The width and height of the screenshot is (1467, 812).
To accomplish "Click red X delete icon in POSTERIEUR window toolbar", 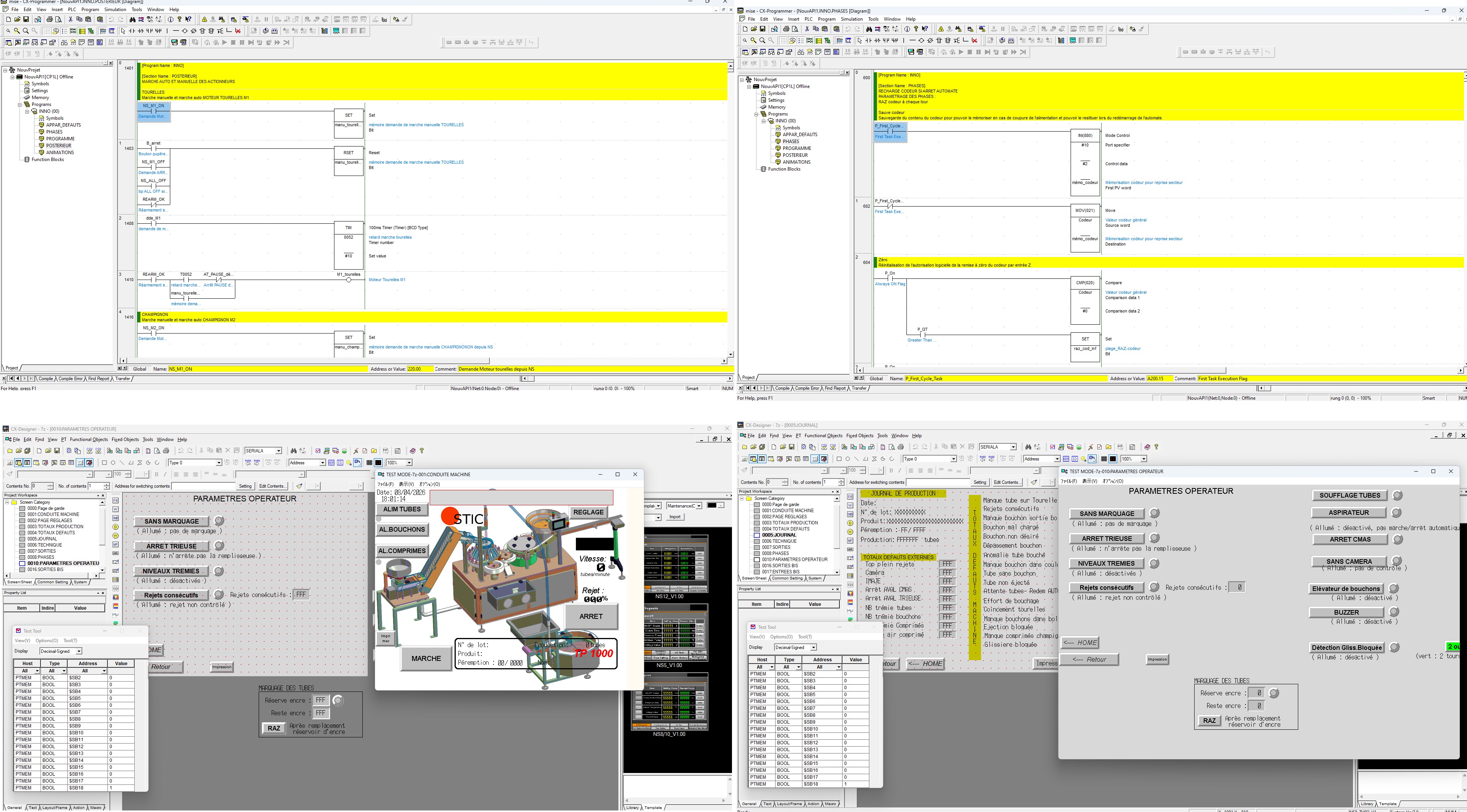I will (238, 31).
